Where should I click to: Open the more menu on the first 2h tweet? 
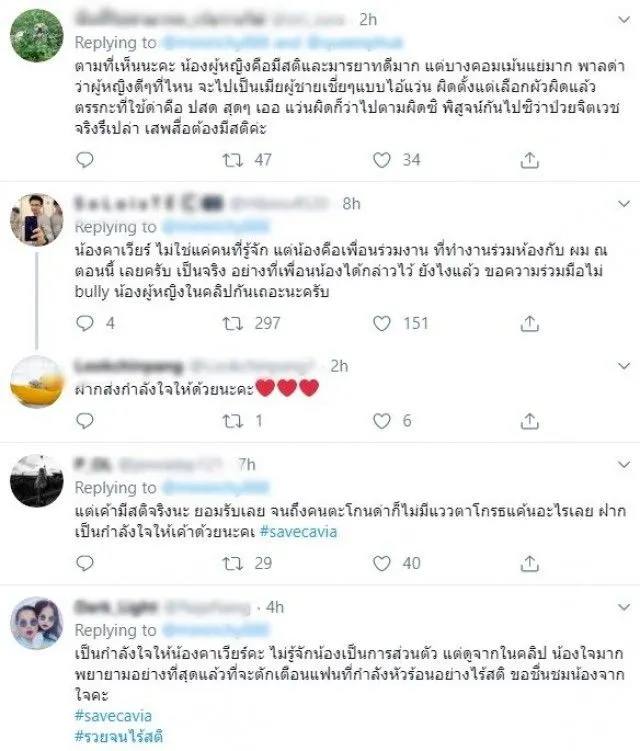624,20
